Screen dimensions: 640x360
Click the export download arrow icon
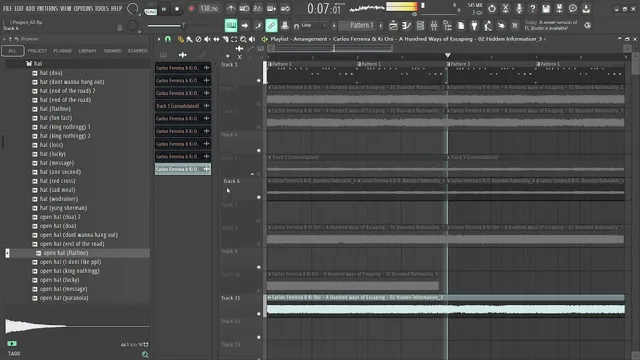pos(586,9)
